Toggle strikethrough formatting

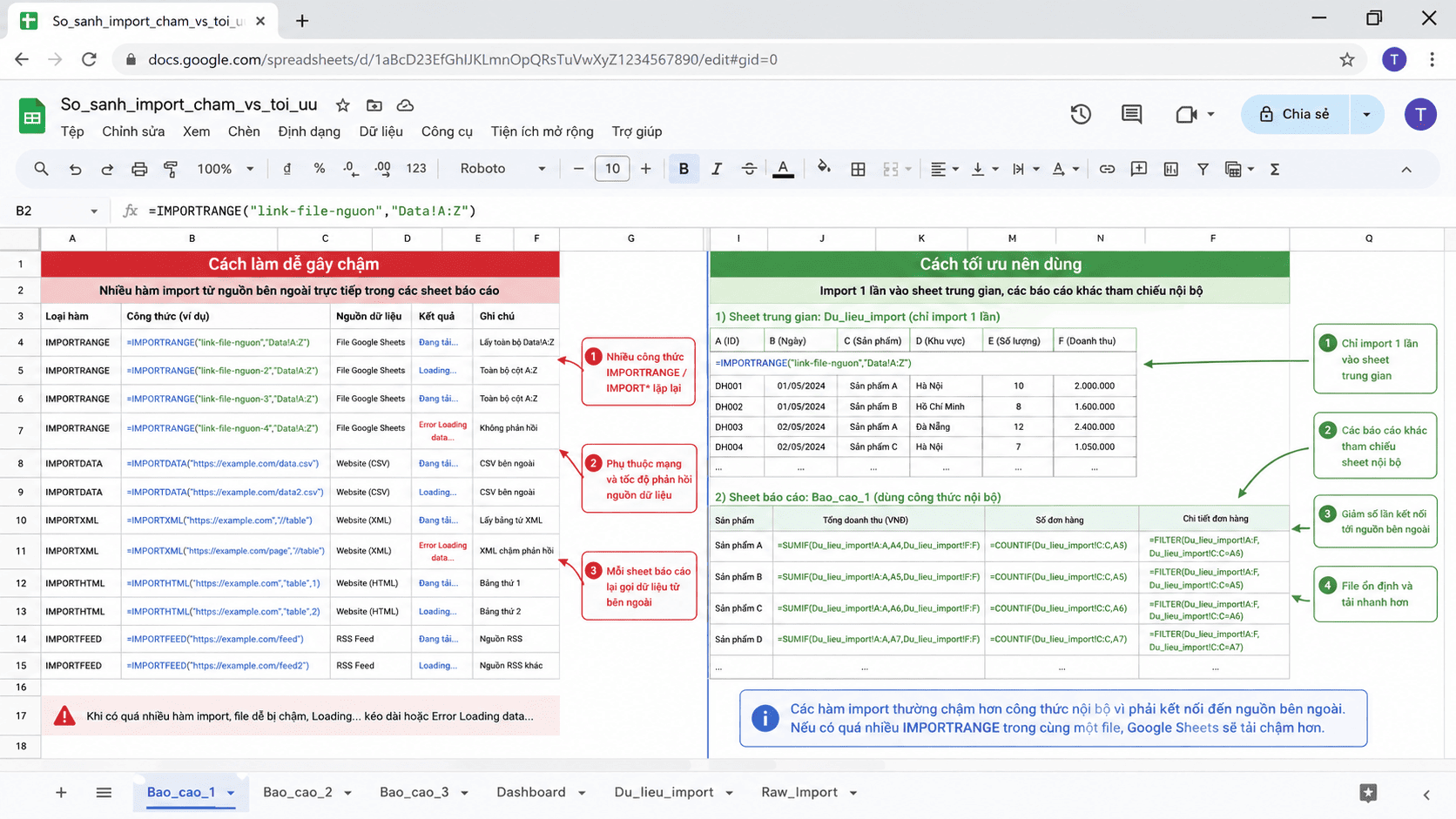point(749,169)
